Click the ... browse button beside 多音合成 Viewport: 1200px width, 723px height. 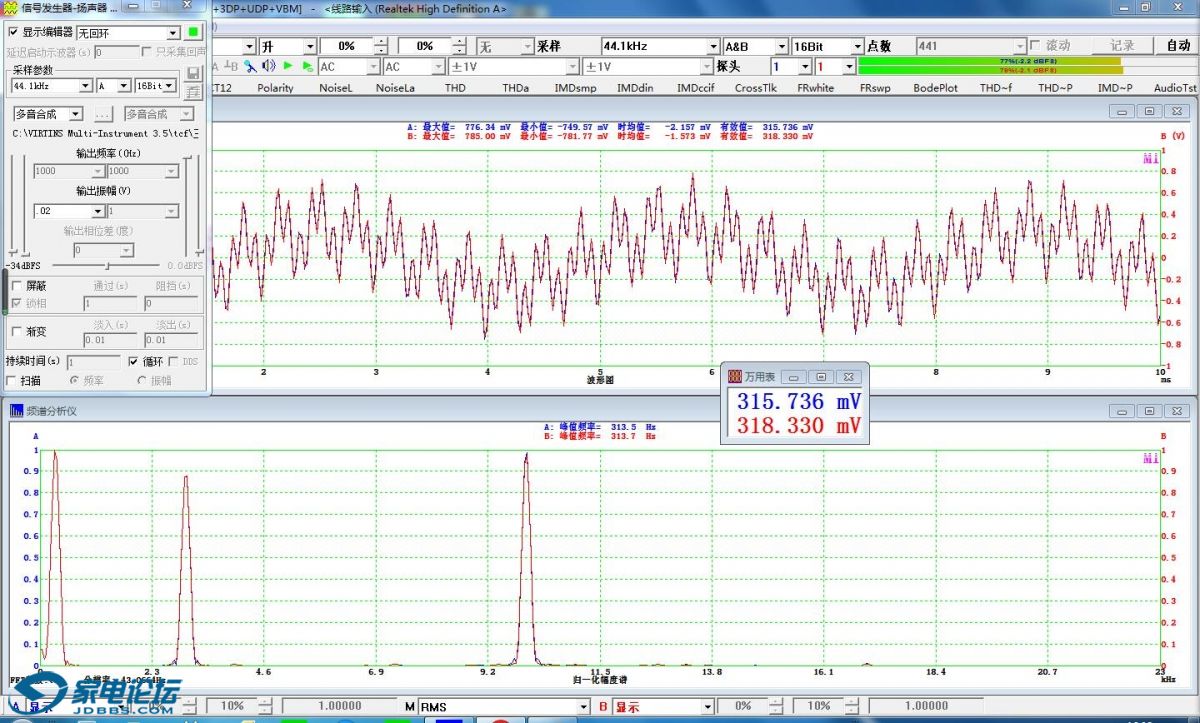point(103,114)
